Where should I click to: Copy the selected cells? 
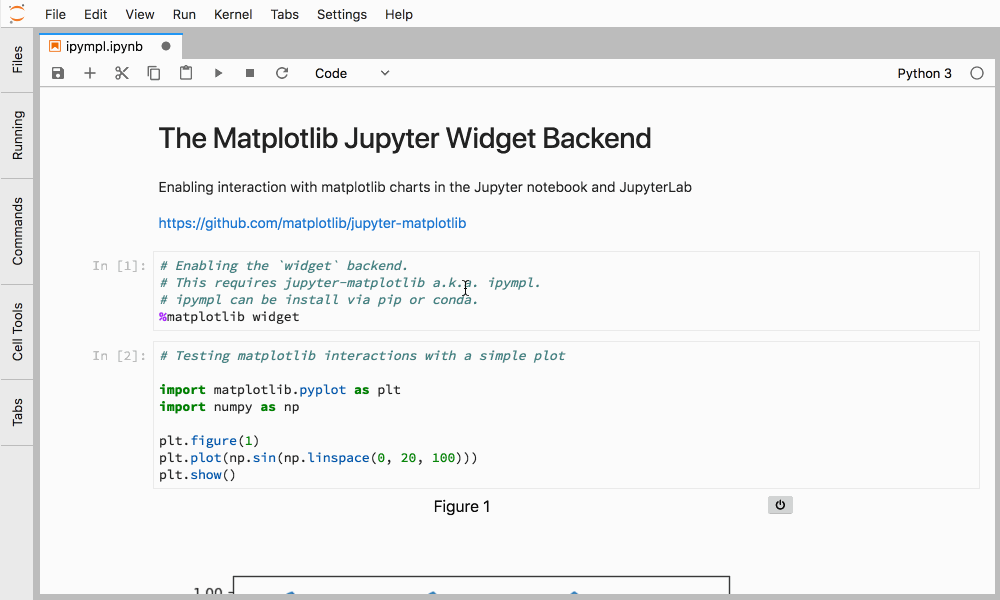(x=154, y=72)
